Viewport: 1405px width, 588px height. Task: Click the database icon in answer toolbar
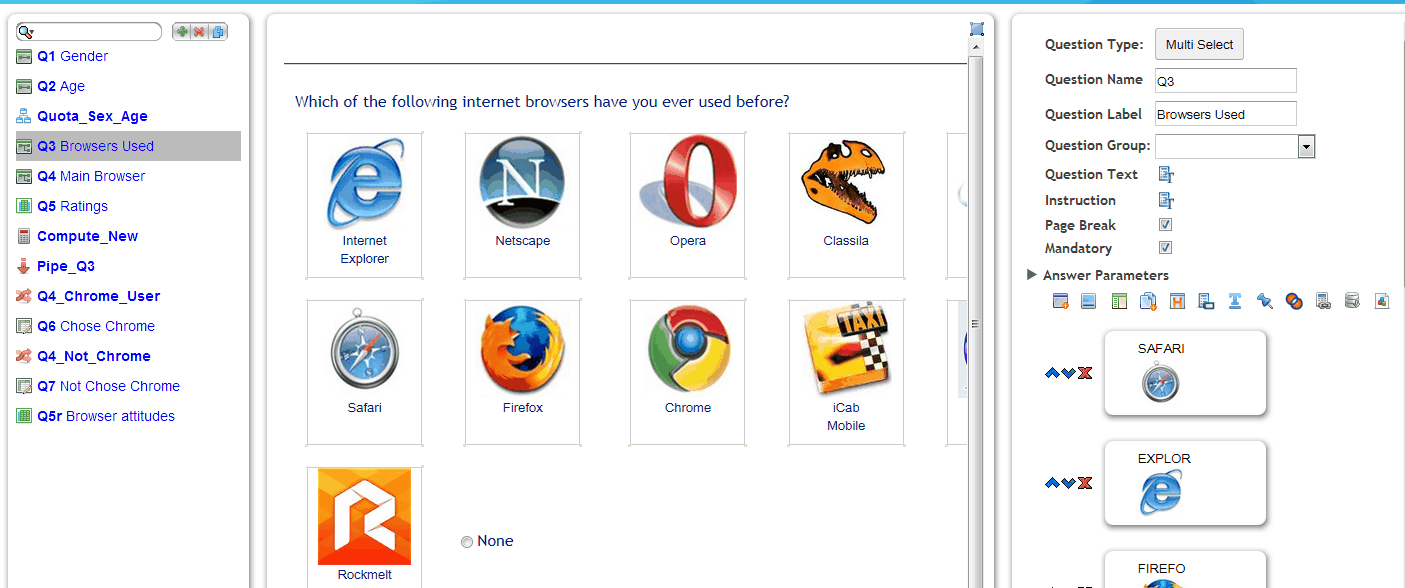pos(1352,301)
